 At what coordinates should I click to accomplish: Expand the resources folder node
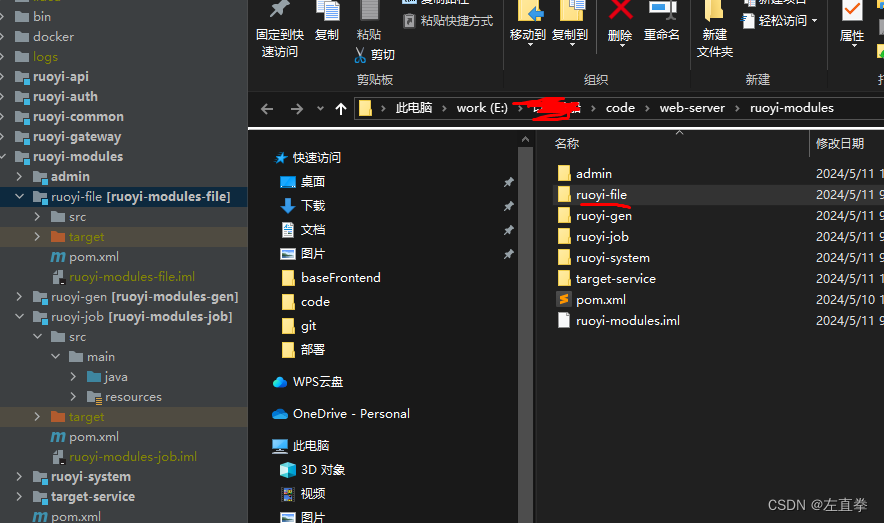tap(73, 397)
